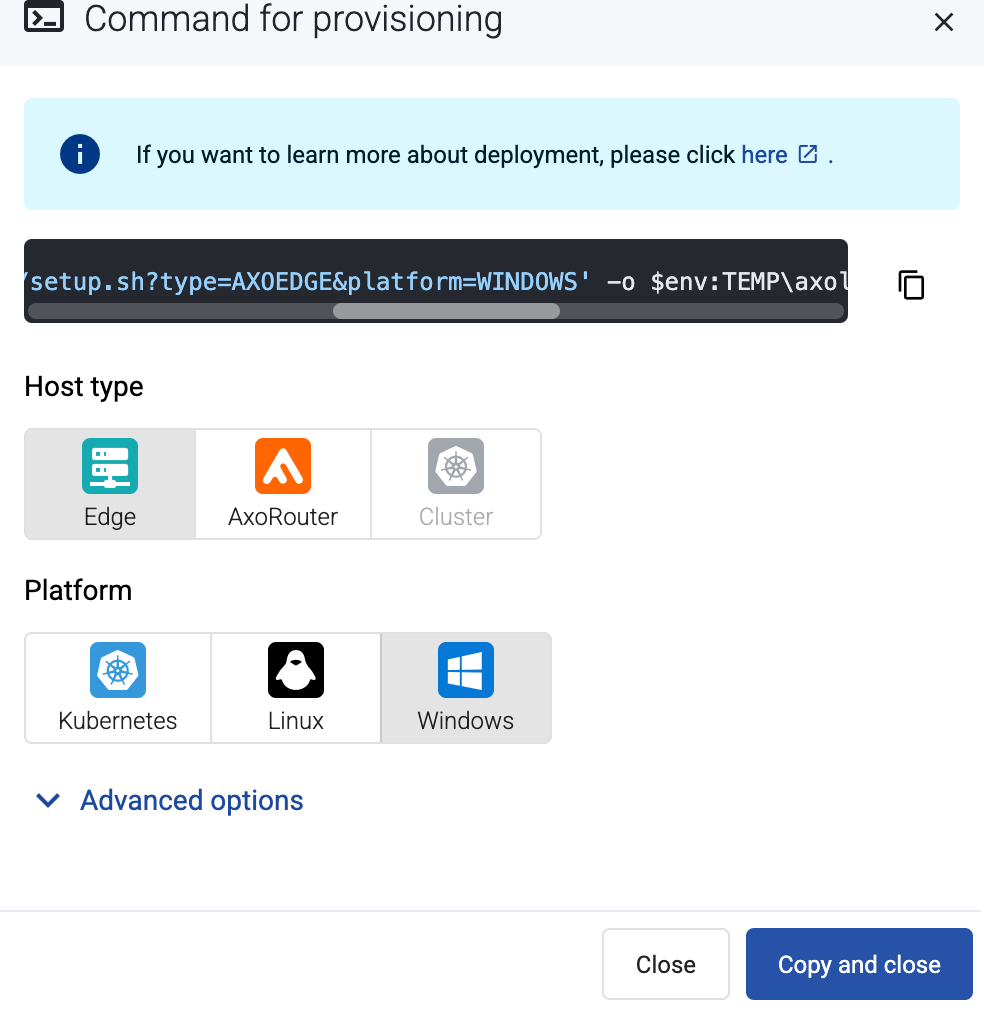The width and height of the screenshot is (984, 1029).
Task: Click the Linux penguin icon
Action: pyautogui.click(x=296, y=670)
